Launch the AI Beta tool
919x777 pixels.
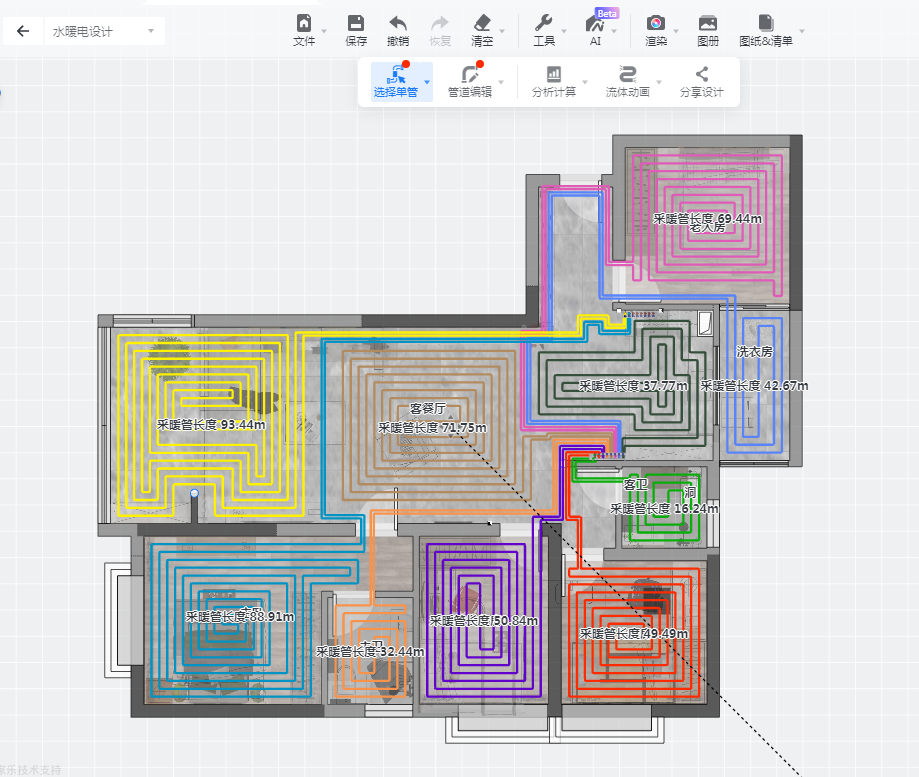[595, 30]
